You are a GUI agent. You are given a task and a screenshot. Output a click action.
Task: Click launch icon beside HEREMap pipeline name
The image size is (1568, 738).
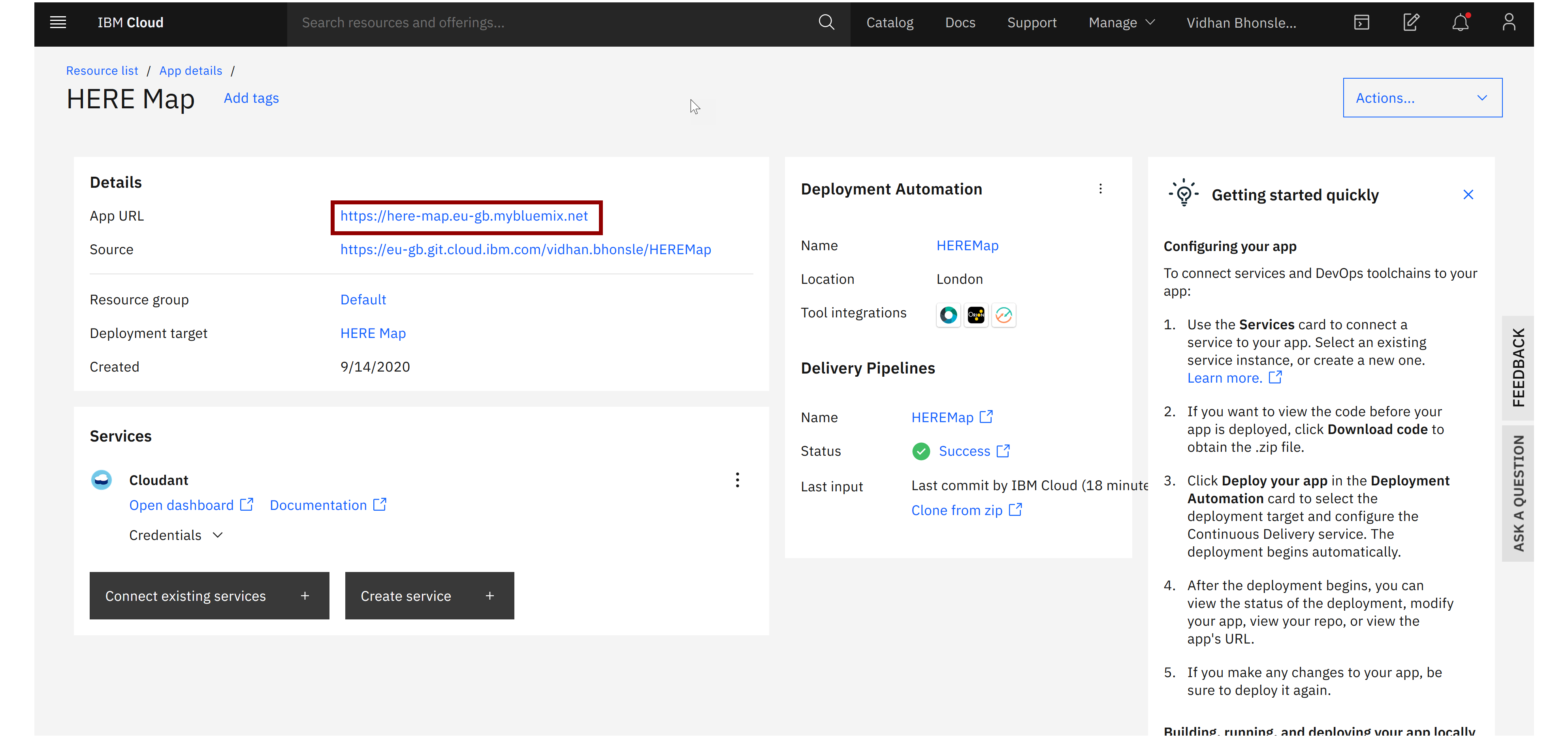(x=986, y=417)
